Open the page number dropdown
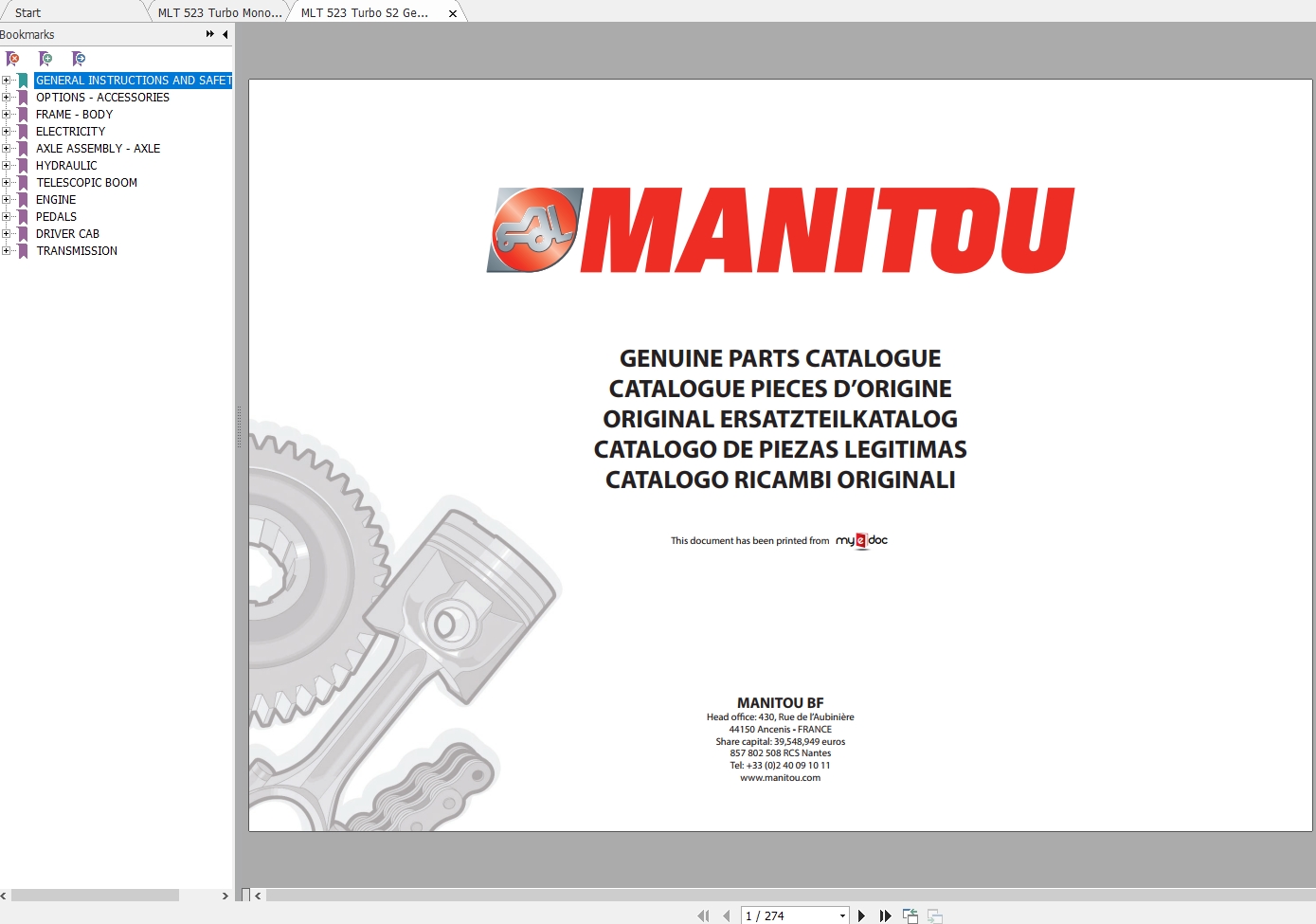The height and width of the screenshot is (924, 1316). coord(842,915)
